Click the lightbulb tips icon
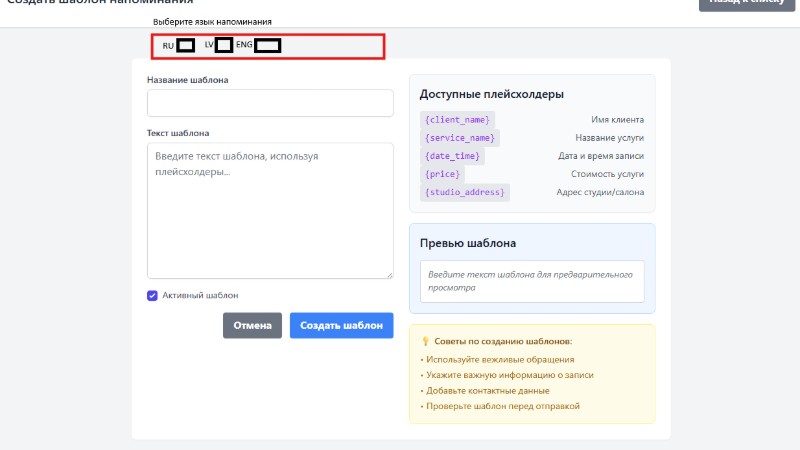 pyautogui.click(x=425, y=341)
